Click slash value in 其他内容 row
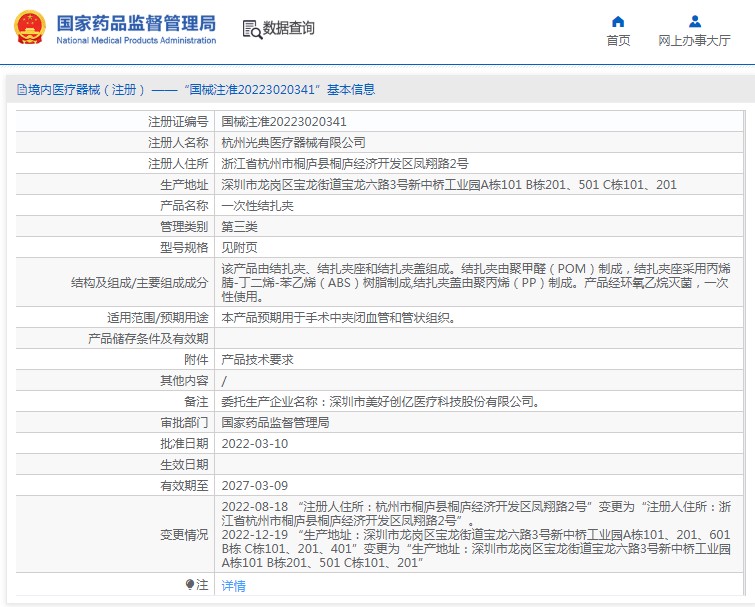This screenshot has height=607, width=755. pos(224,381)
